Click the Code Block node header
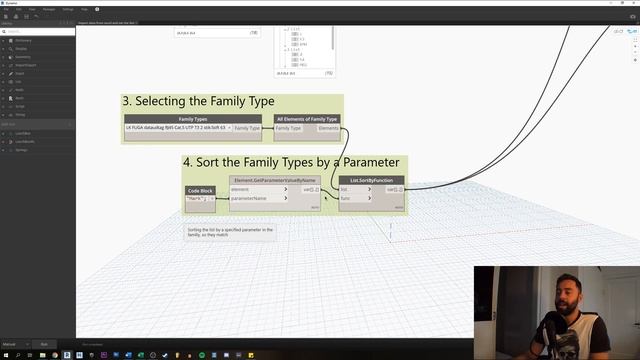The height and width of the screenshot is (360, 640). pyautogui.click(x=200, y=191)
